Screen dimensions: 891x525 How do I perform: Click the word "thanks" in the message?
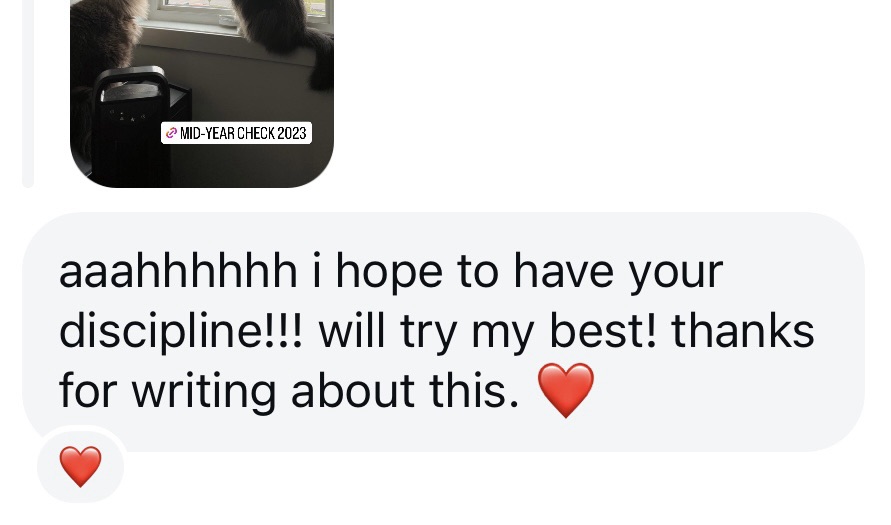click(x=743, y=331)
